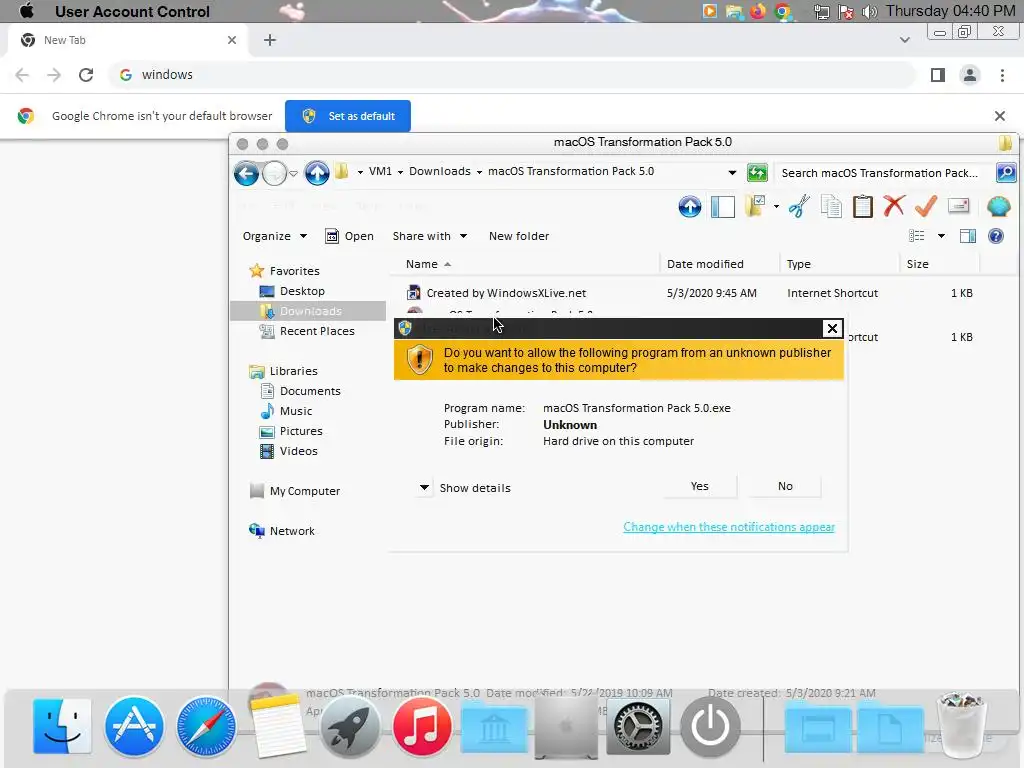Click the volume speaker icon in the tray
The height and width of the screenshot is (768, 1024).
click(x=869, y=12)
